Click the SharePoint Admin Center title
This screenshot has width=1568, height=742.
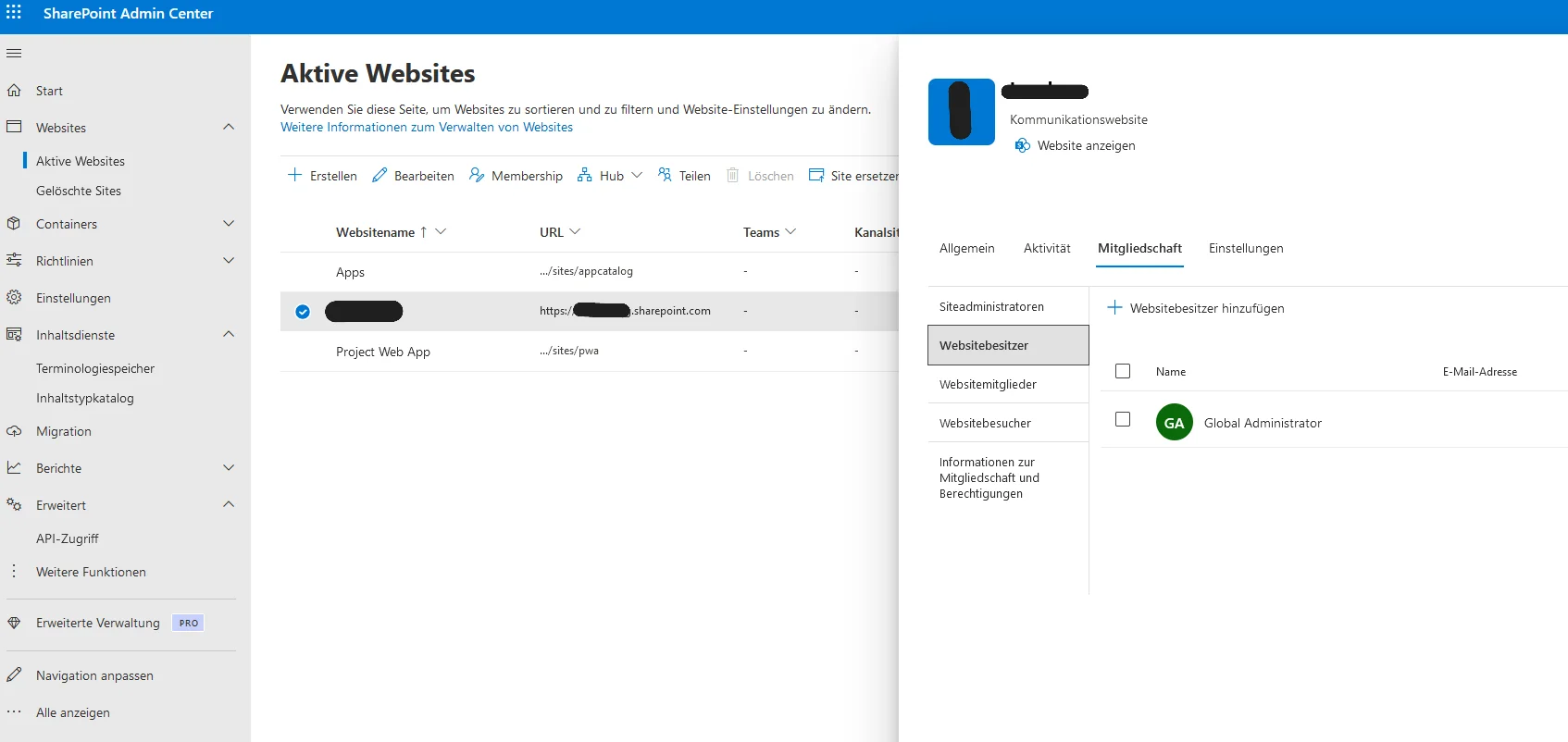click(x=128, y=13)
